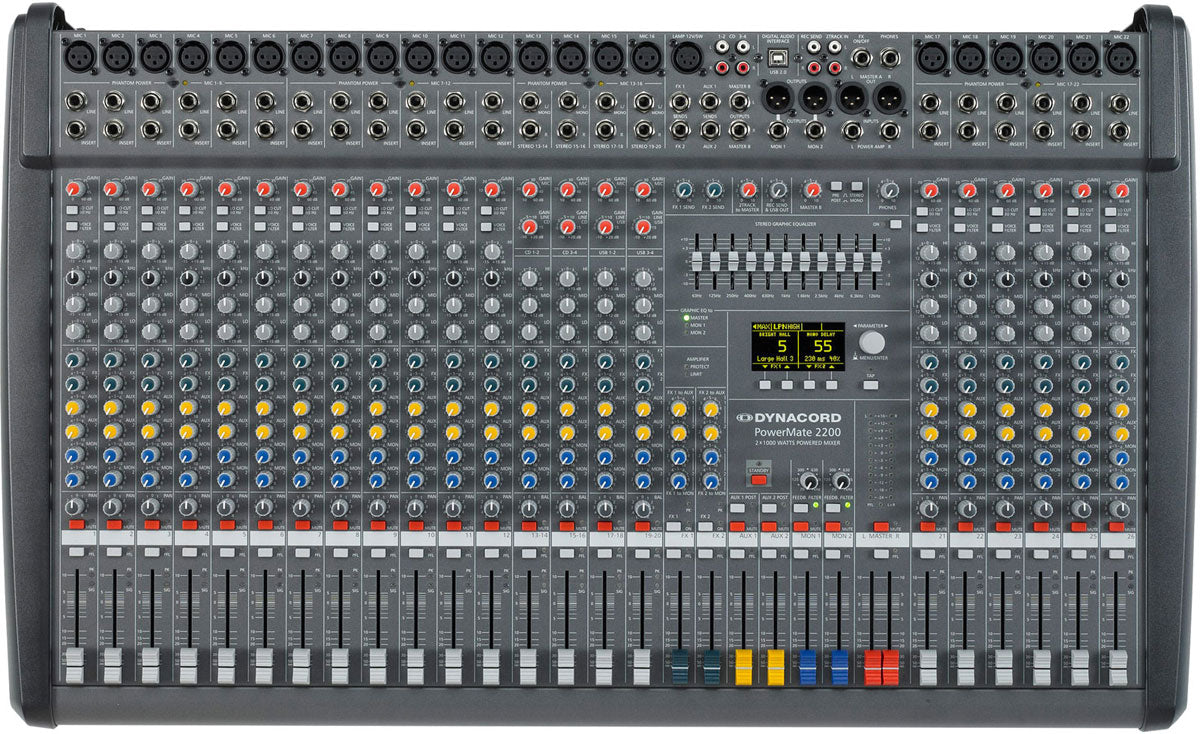The image size is (1200, 734).
Task: Click the dark teal FX 1 fader
Action: pos(680,666)
